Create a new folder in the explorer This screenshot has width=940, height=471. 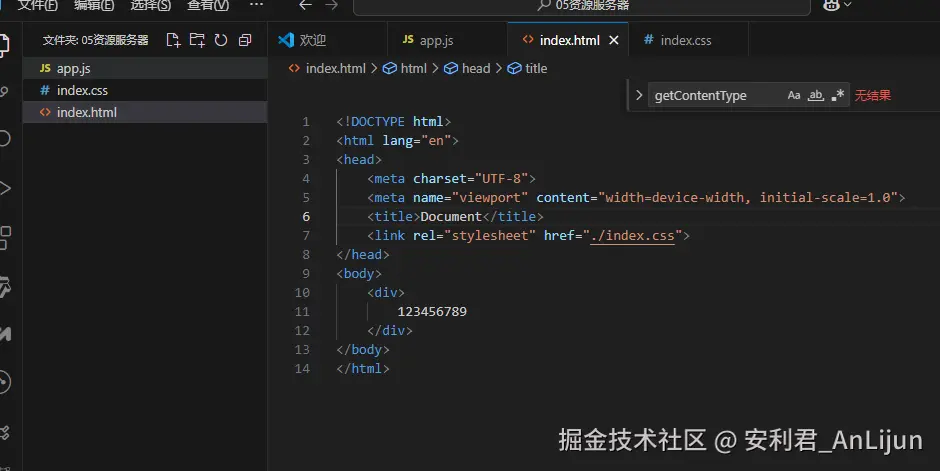[197, 40]
